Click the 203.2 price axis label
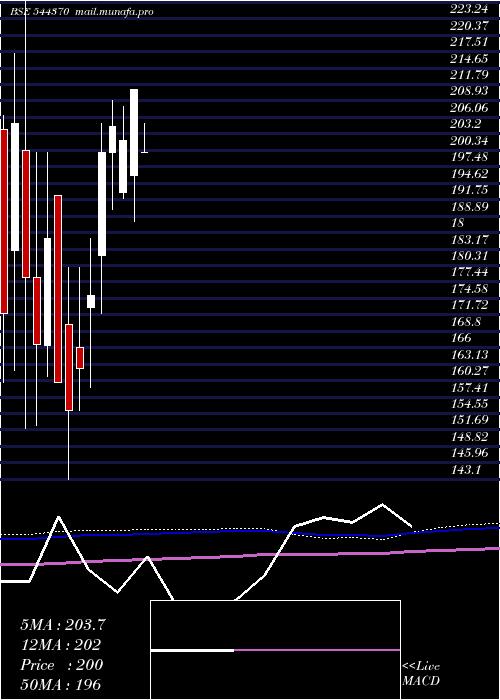Screen dimensions: 500x700 (465, 125)
